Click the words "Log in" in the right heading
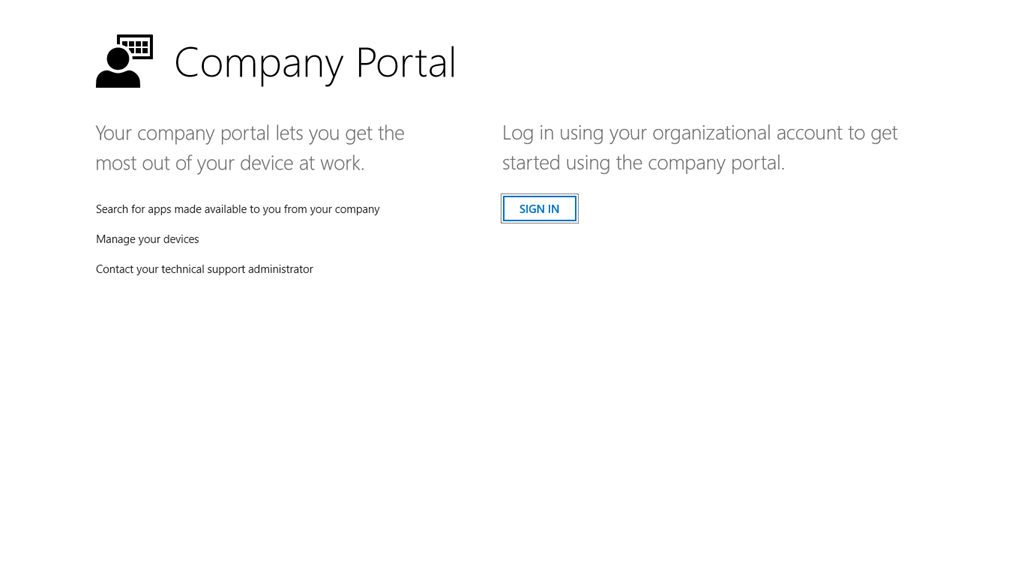 pyautogui.click(x=528, y=133)
